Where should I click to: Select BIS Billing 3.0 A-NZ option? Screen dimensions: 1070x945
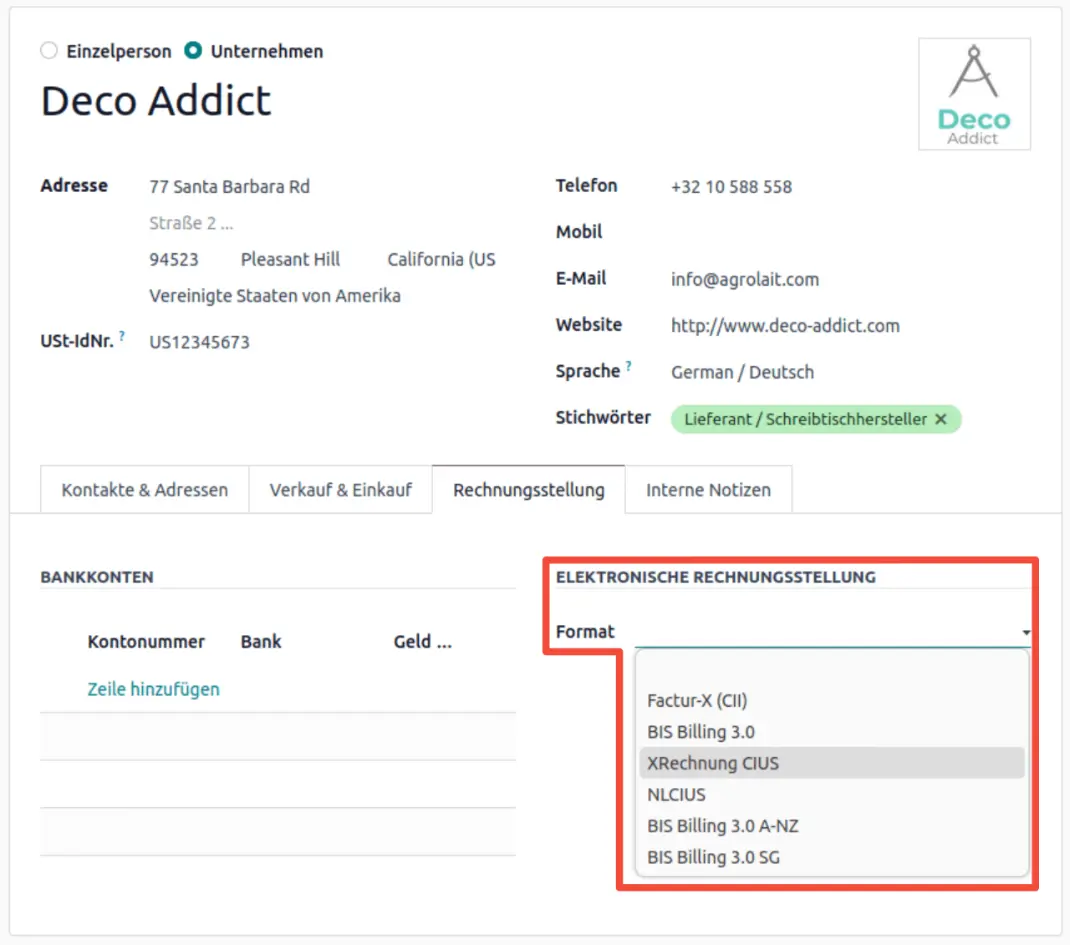[832, 826]
